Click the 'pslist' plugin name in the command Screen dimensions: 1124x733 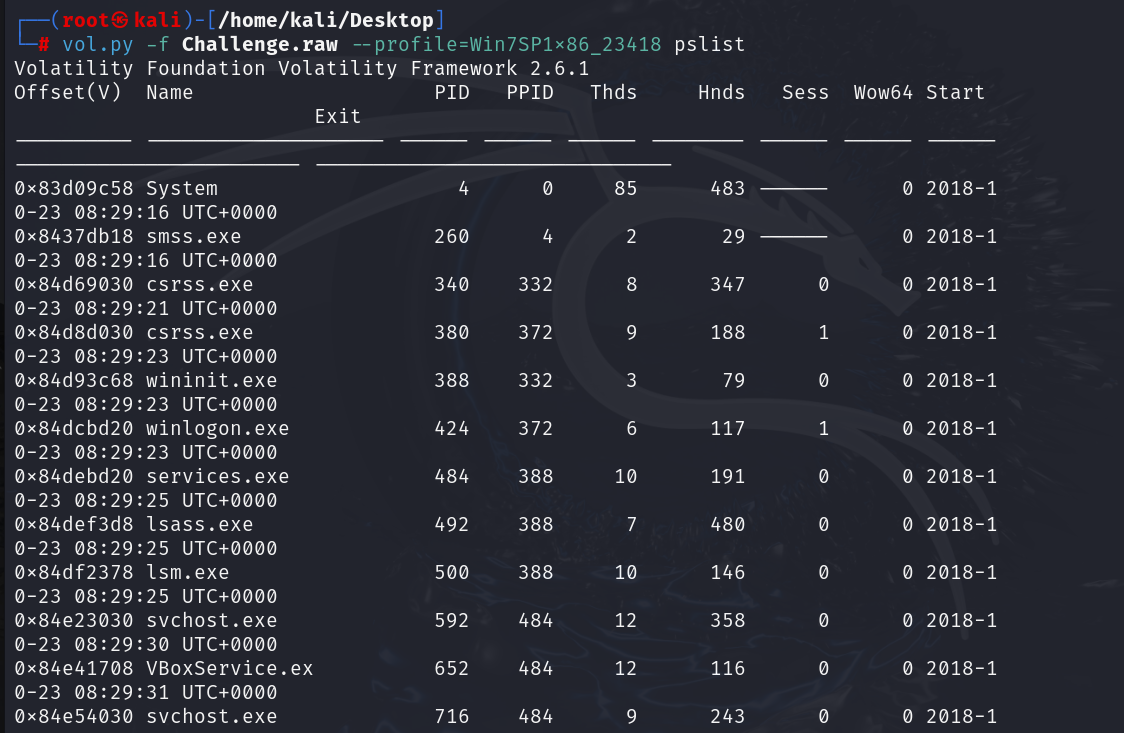(x=709, y=44)
